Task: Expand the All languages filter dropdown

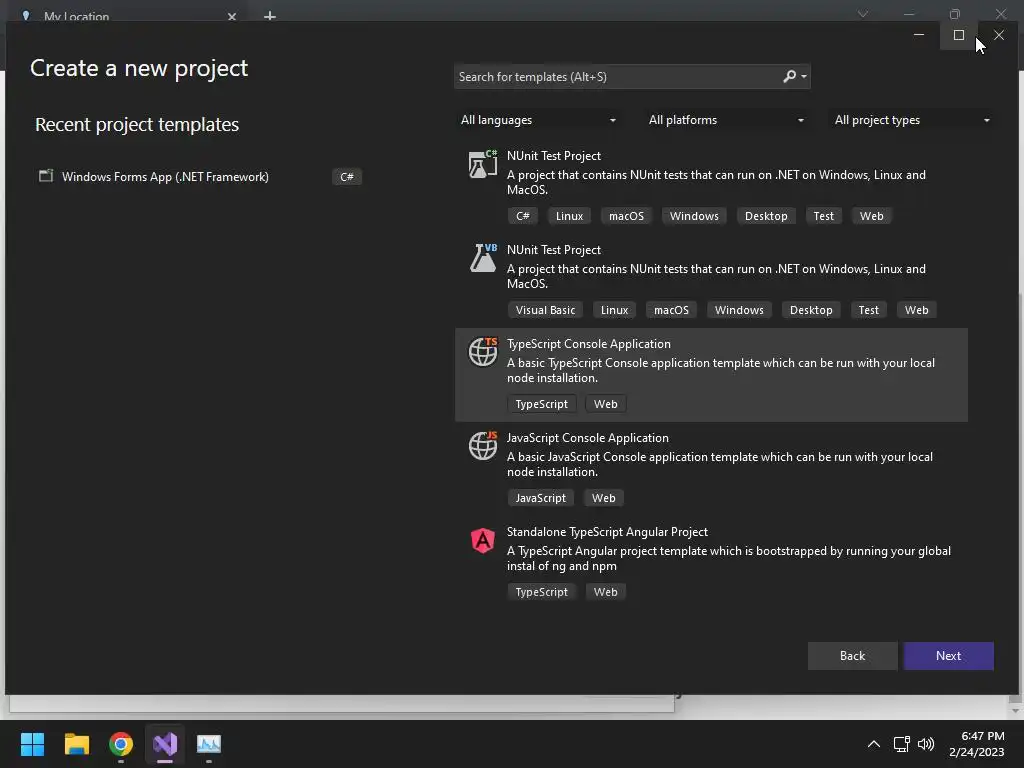Action: tap(538, 120)
